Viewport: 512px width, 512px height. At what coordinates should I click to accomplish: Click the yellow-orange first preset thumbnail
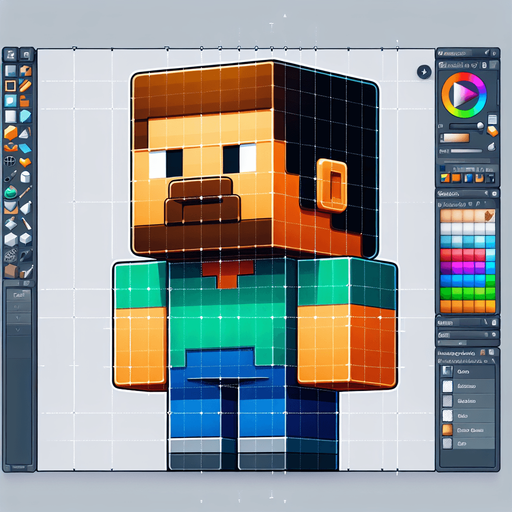coord(445,178)
